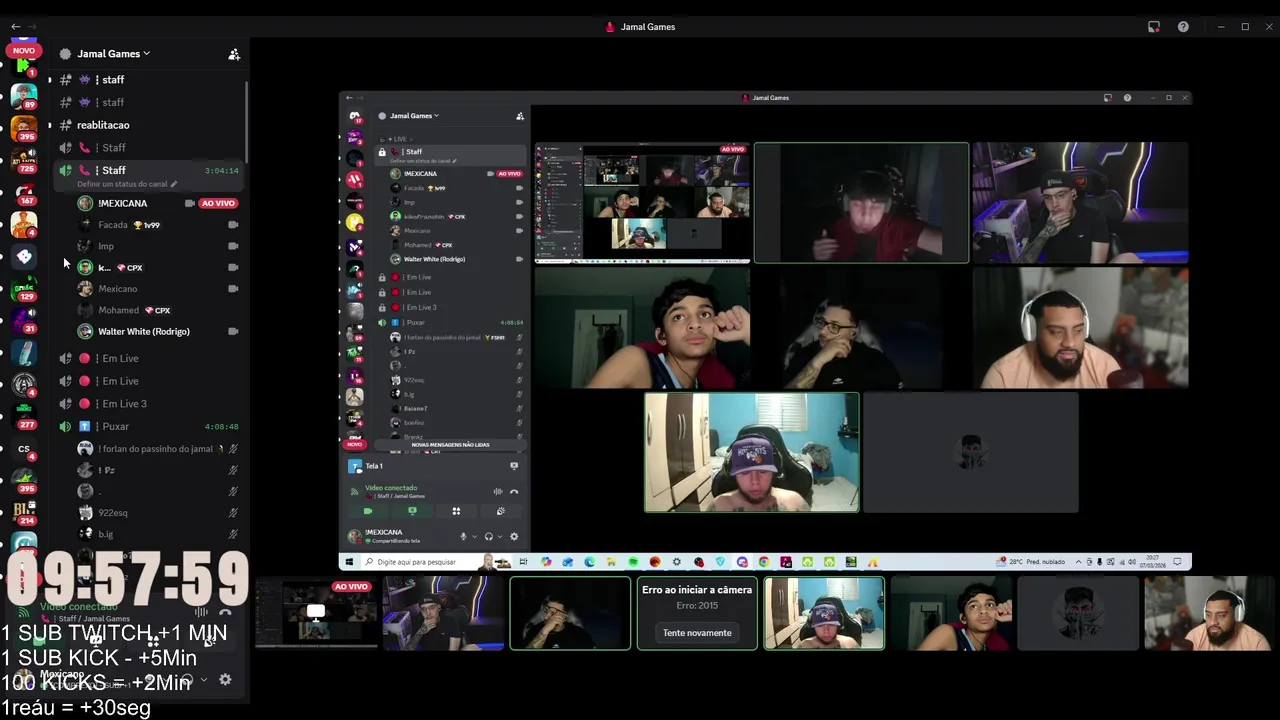
Task: Click the camera icon on Facada's row
Action: (233, 225)
